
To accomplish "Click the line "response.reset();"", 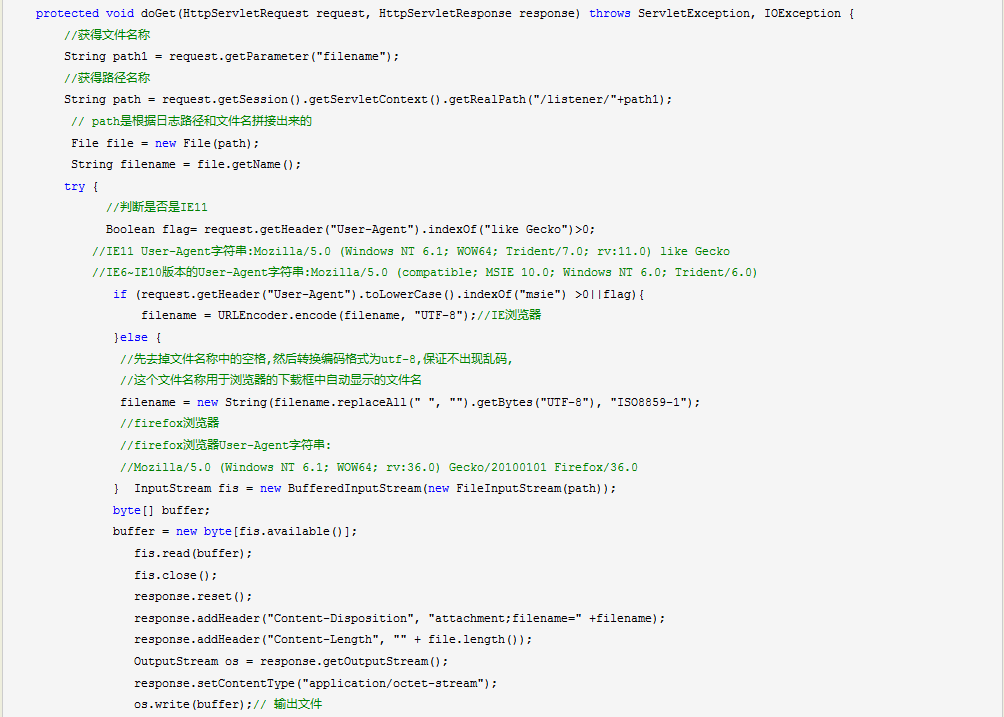I will 193,597.
